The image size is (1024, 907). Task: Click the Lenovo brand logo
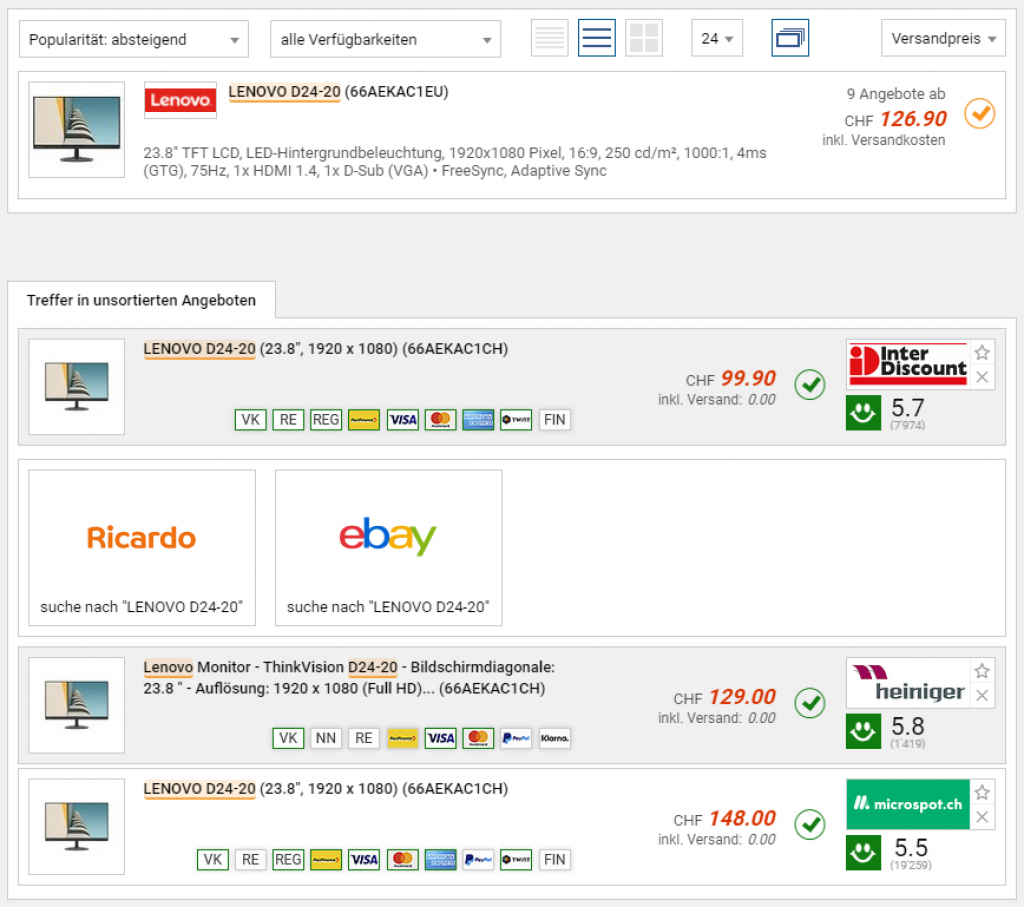click(x=180, y=100)
